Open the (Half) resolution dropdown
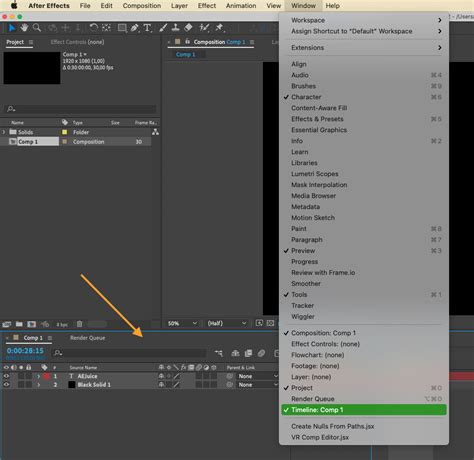The height and width of the screenshot is (460, 474). click(227, 323)
